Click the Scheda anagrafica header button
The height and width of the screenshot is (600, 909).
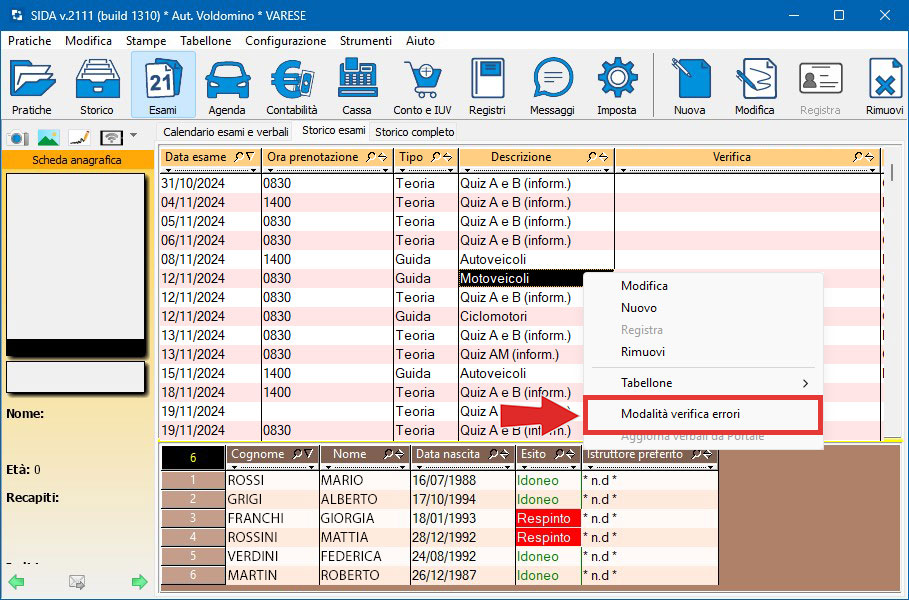tap(77, 160)
